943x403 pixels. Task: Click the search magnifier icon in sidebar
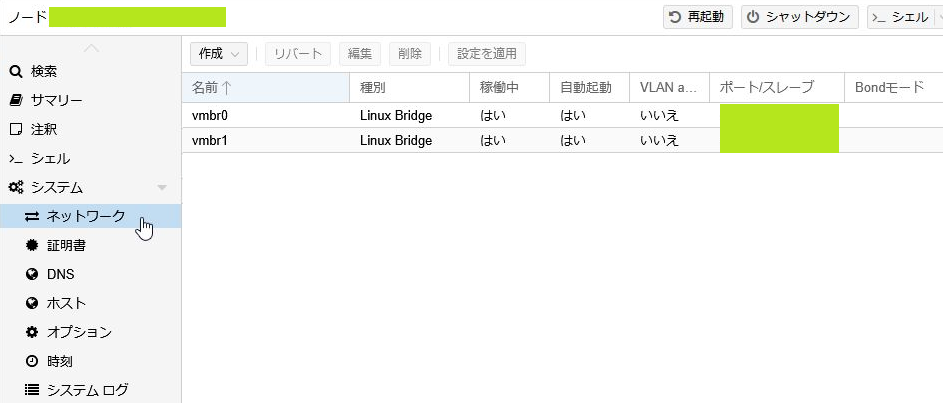[x=16, y=72]
